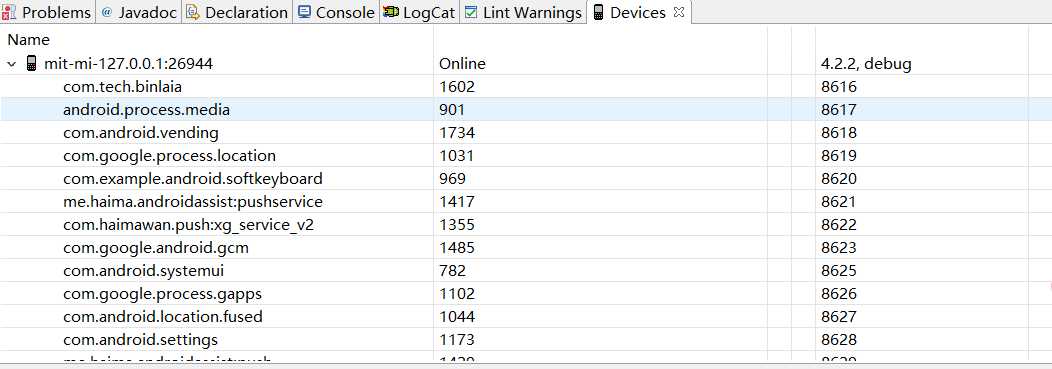Open the LogCat tab

420,12
